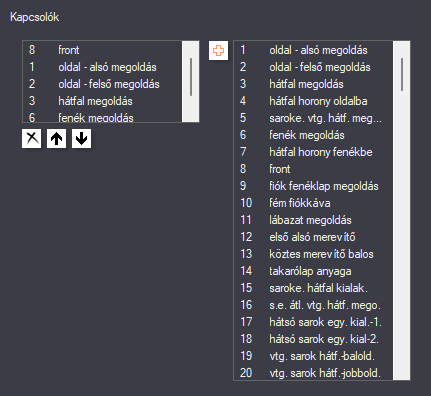The height and width of the screenshot is (396, 431).
Task: Select 'vtg. sarok hátf.-jobbold.' item
Action: click(313, 373)
